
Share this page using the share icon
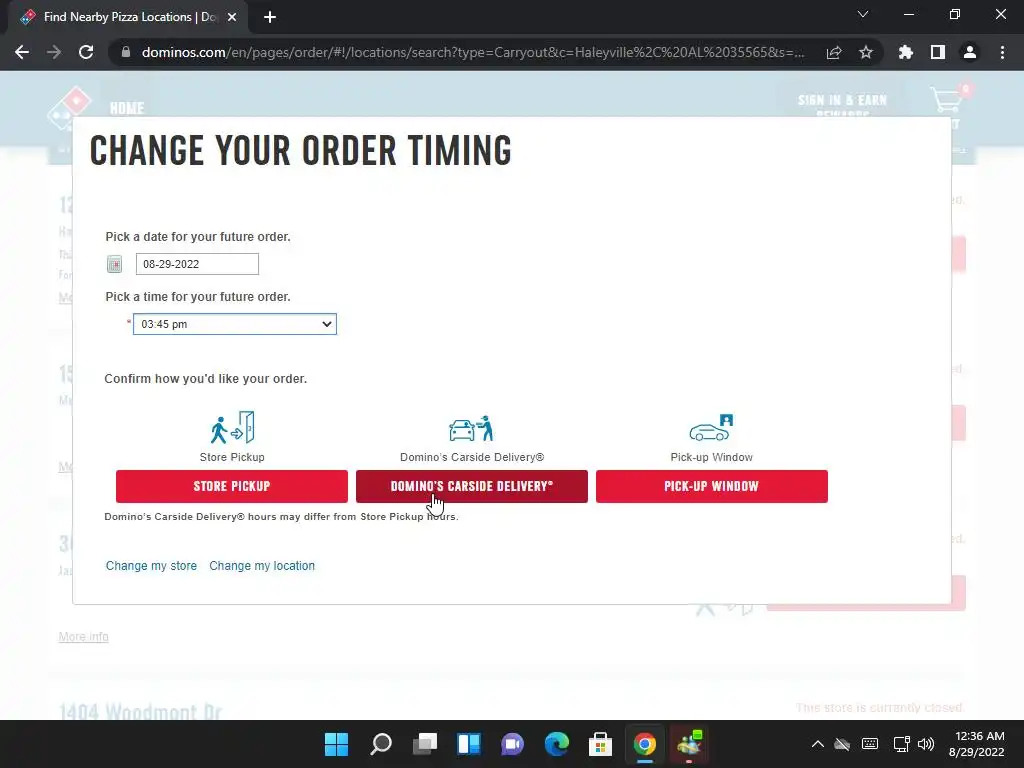click(x=834, y=52)
